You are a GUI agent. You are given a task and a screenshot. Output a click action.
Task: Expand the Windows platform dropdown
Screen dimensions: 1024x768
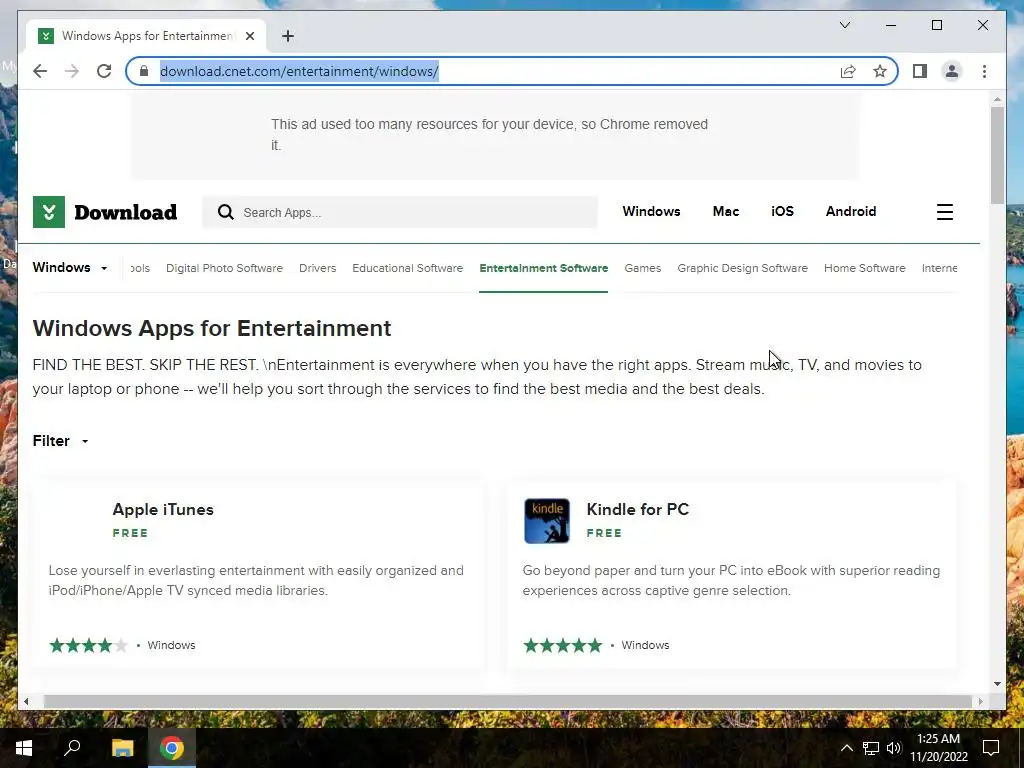click(x=70, y=268)
